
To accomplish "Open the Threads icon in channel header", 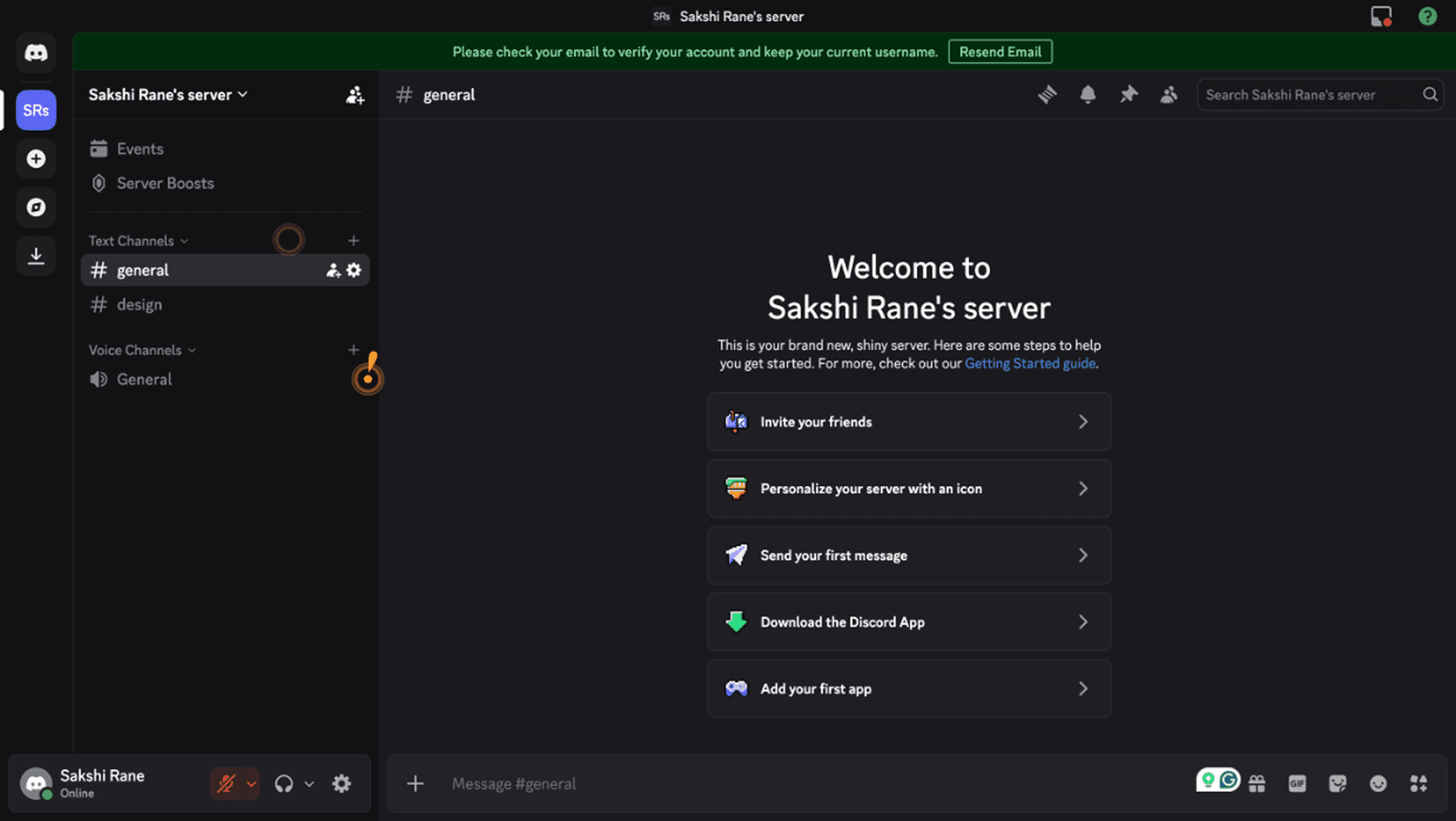I will click(x=1047, y=95).
